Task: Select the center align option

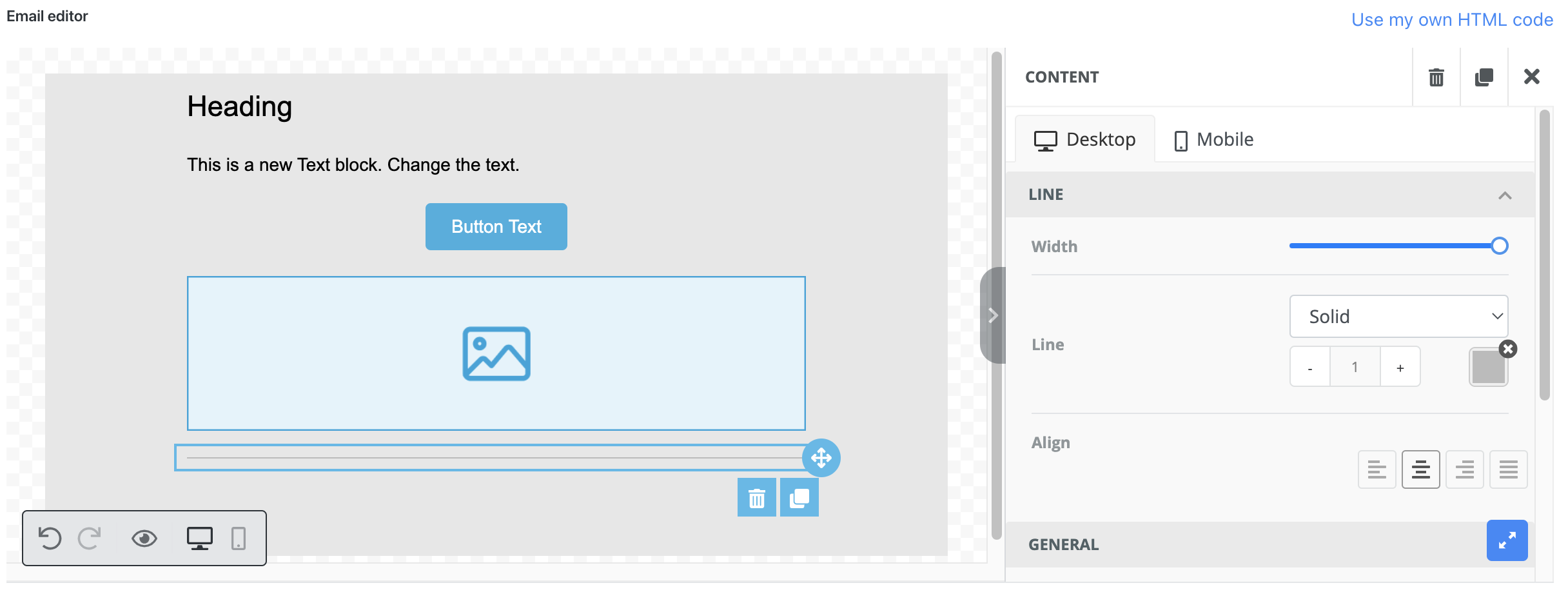Action: (1421, 469)
